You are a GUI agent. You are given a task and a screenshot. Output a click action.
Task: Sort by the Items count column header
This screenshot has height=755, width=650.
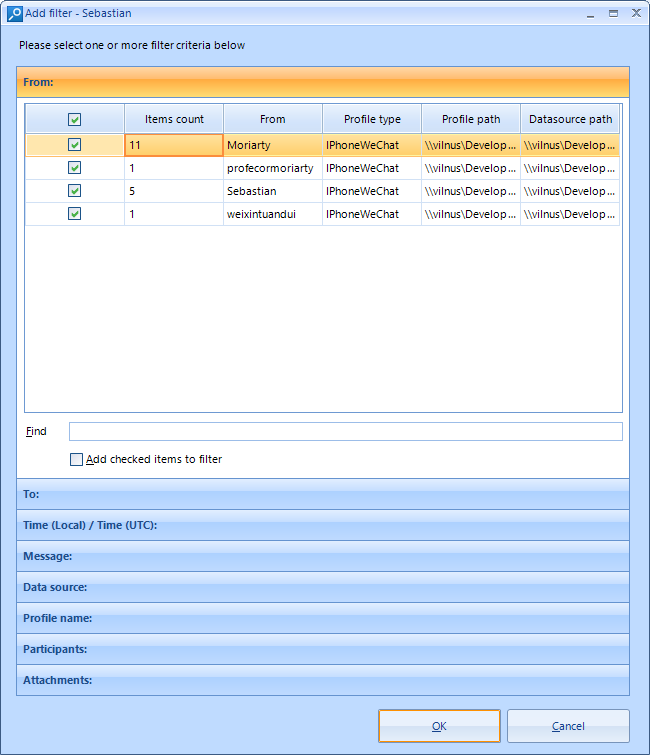(x=174, y=119)
